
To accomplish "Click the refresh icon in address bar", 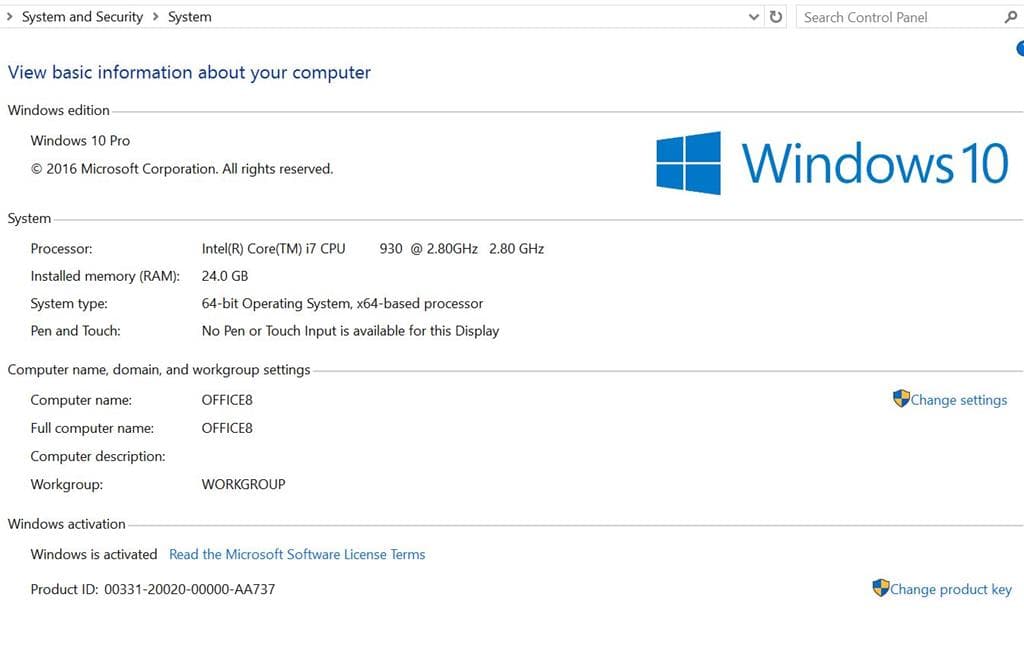I will point(775,17).
